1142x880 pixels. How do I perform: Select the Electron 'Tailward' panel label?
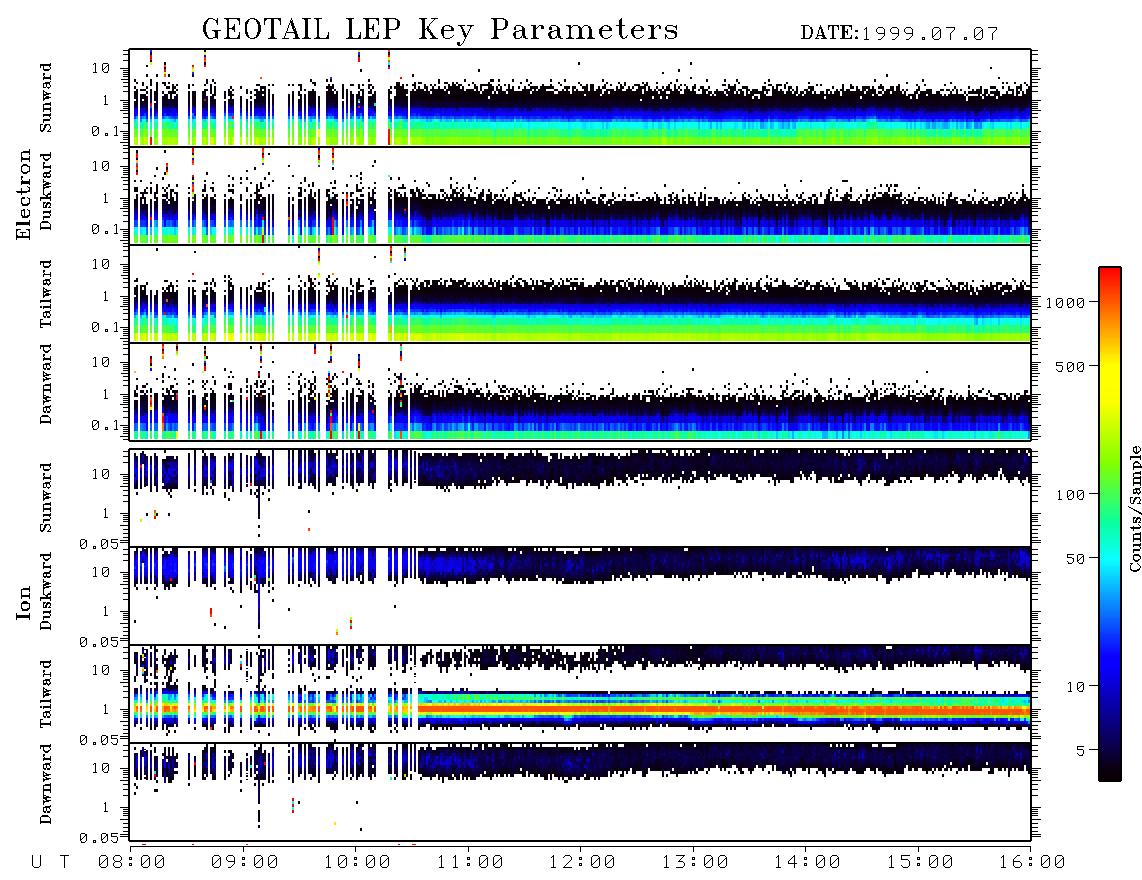coord(46,294)
